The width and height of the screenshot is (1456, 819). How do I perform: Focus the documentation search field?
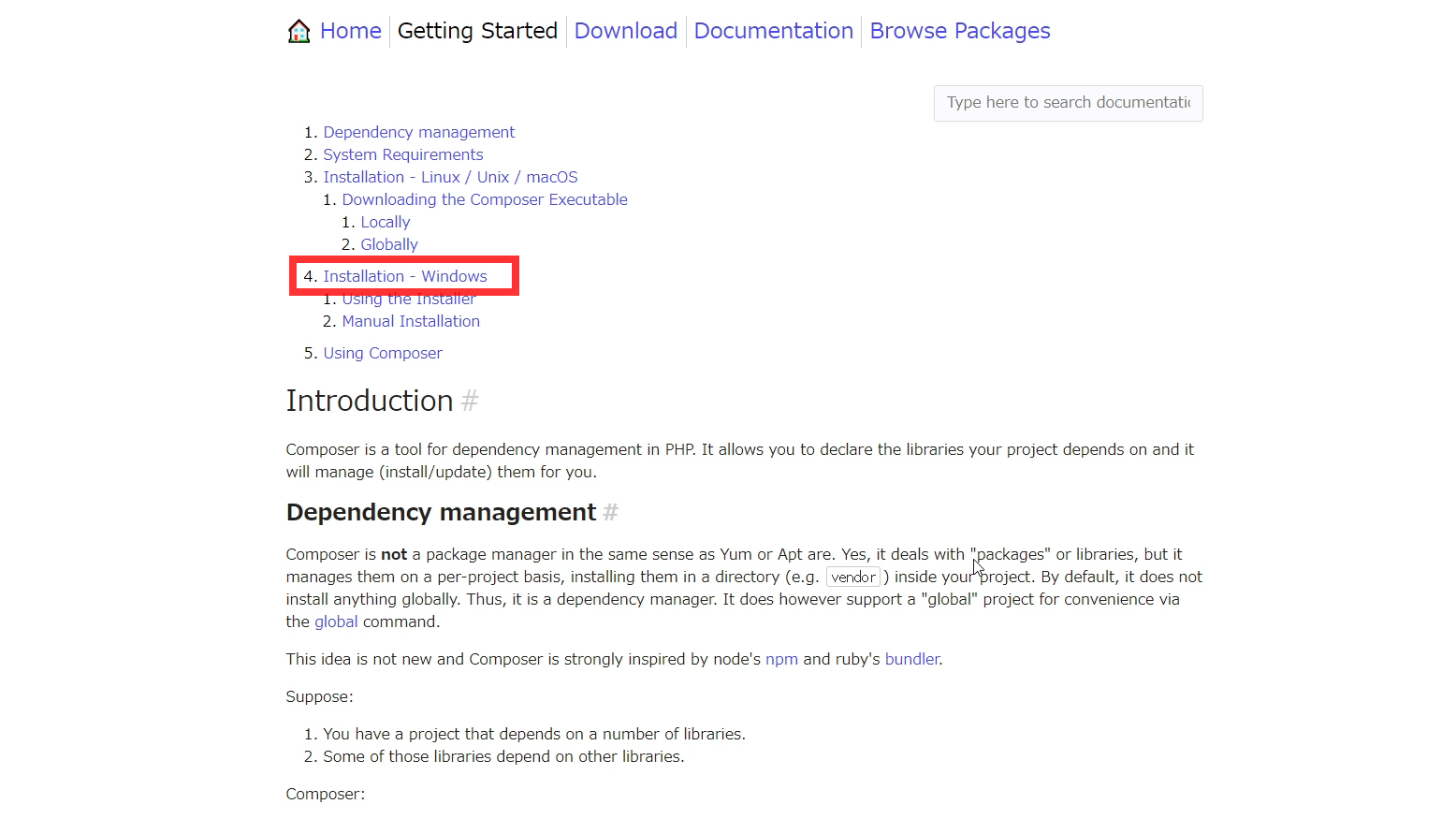point(1068,103)
